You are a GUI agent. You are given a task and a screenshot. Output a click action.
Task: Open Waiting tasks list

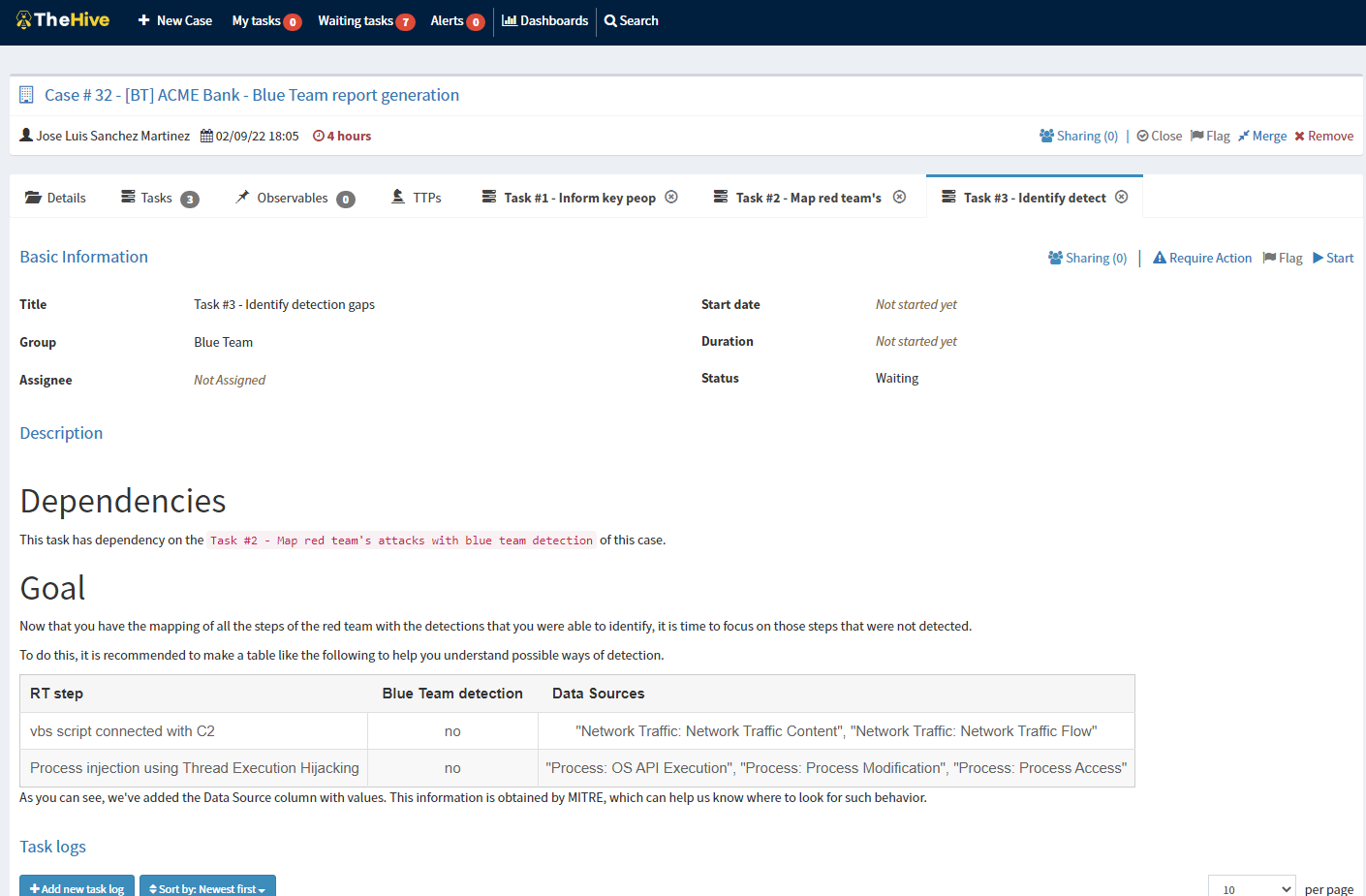[366, 20]
